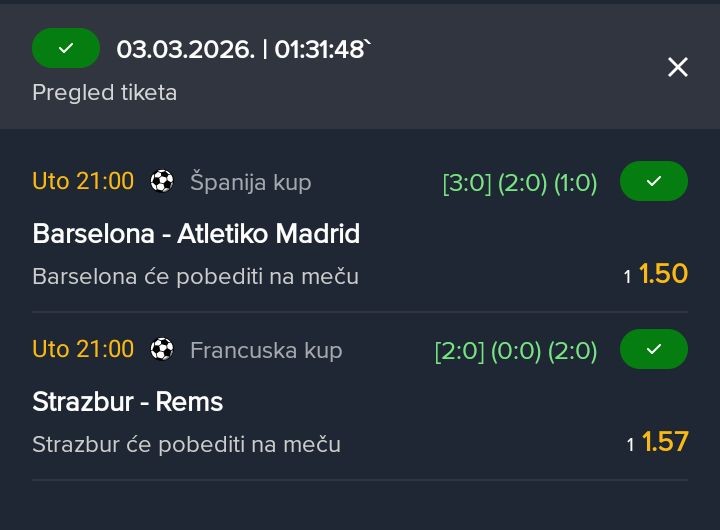Screen dimensions: 720x530
Task: Select the 1.50 odds value
Action: click(663, 274)
